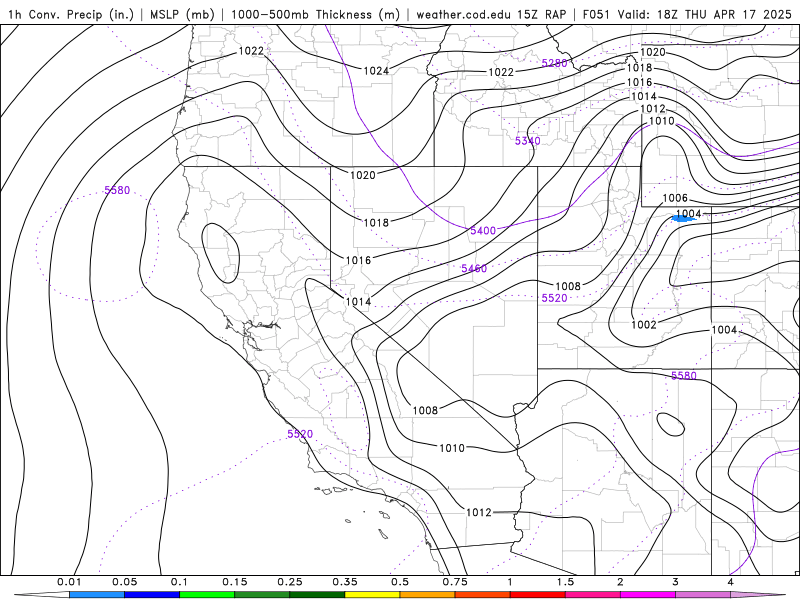
Task: Click the 0.1 legend value
Action: tap(179, 582)
